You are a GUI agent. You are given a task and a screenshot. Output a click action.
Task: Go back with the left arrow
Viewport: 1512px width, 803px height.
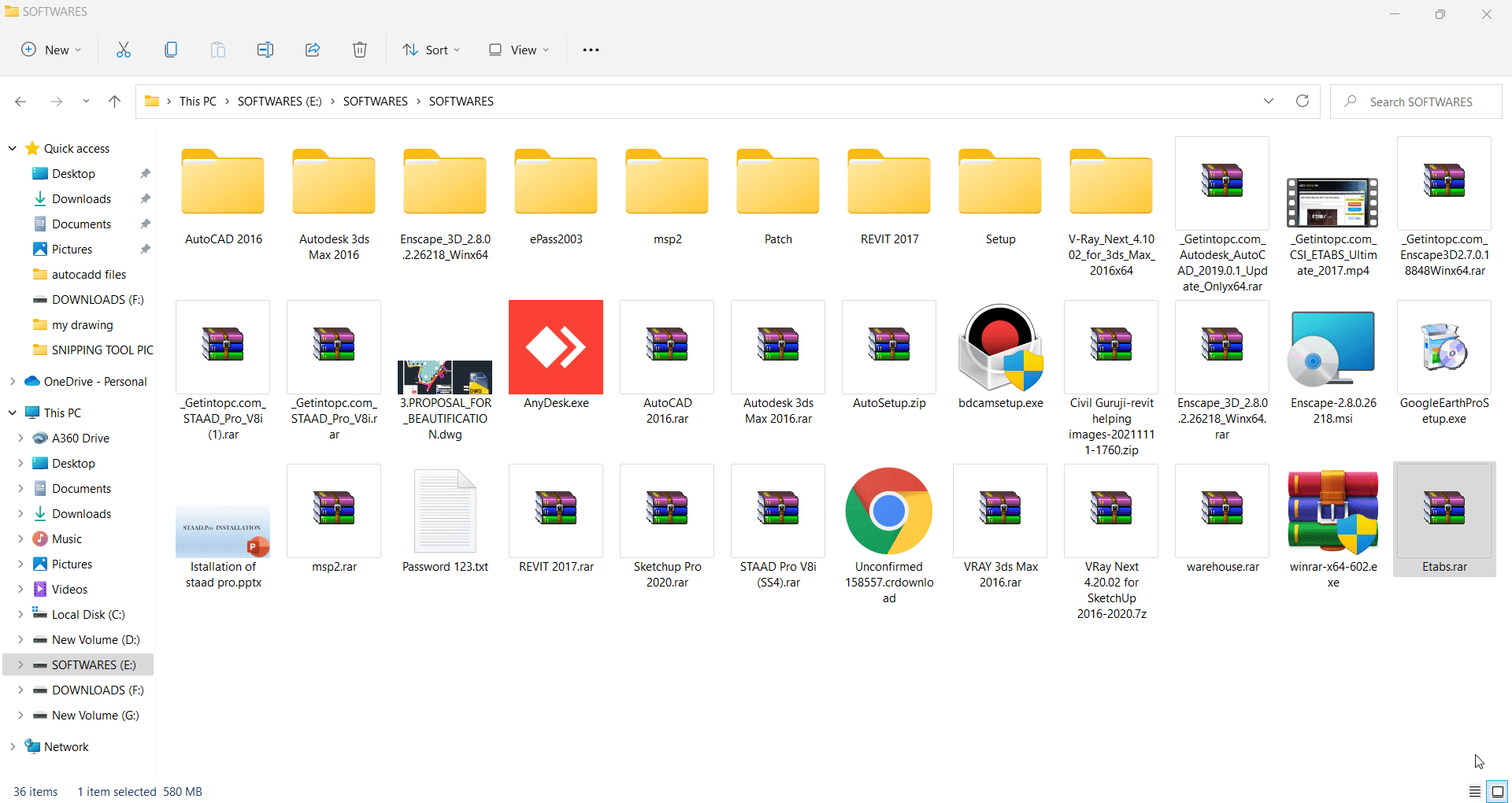[x=20, y=102]
